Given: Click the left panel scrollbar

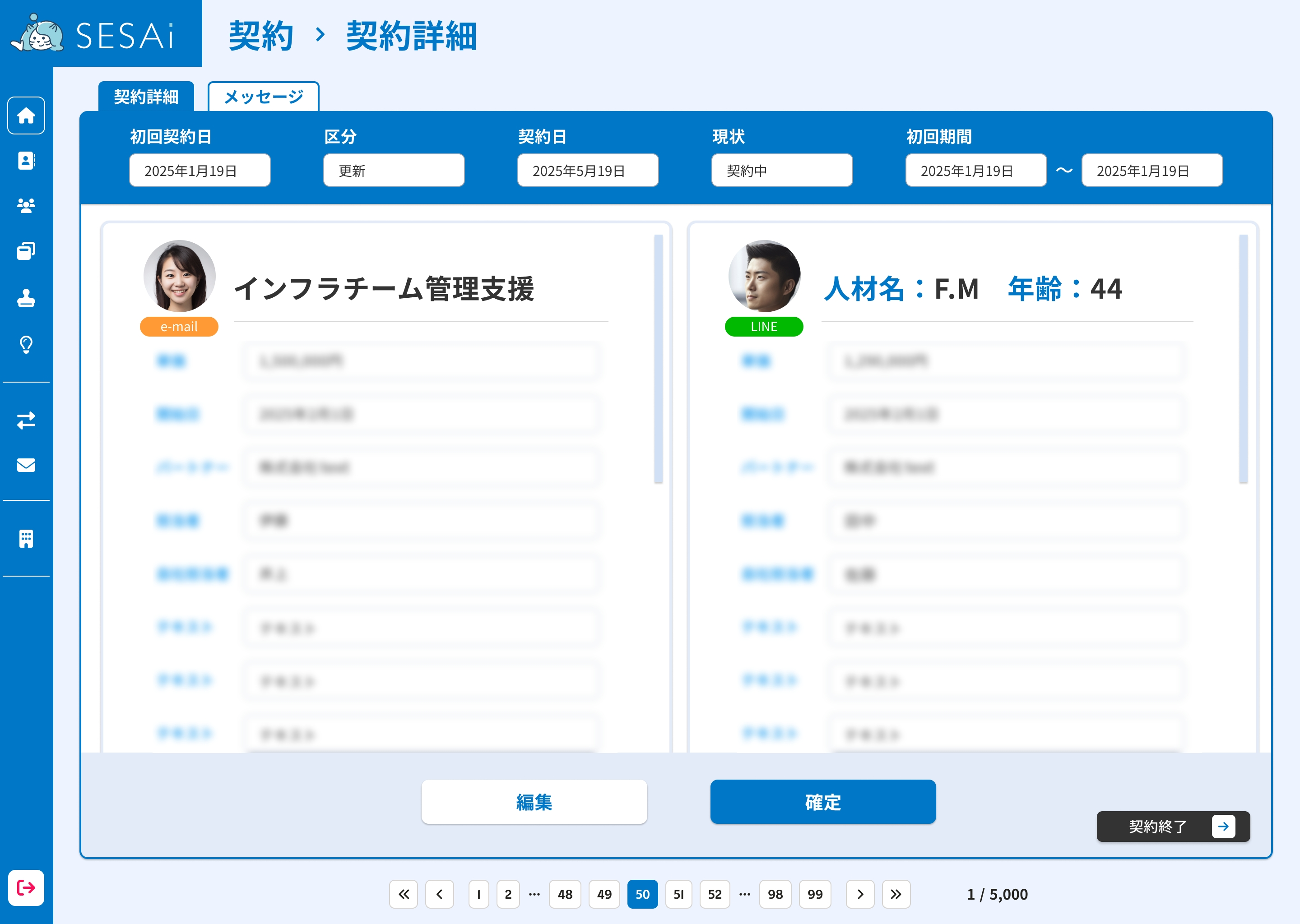Looking at the screenshot, I should click(x=659, y=358).
